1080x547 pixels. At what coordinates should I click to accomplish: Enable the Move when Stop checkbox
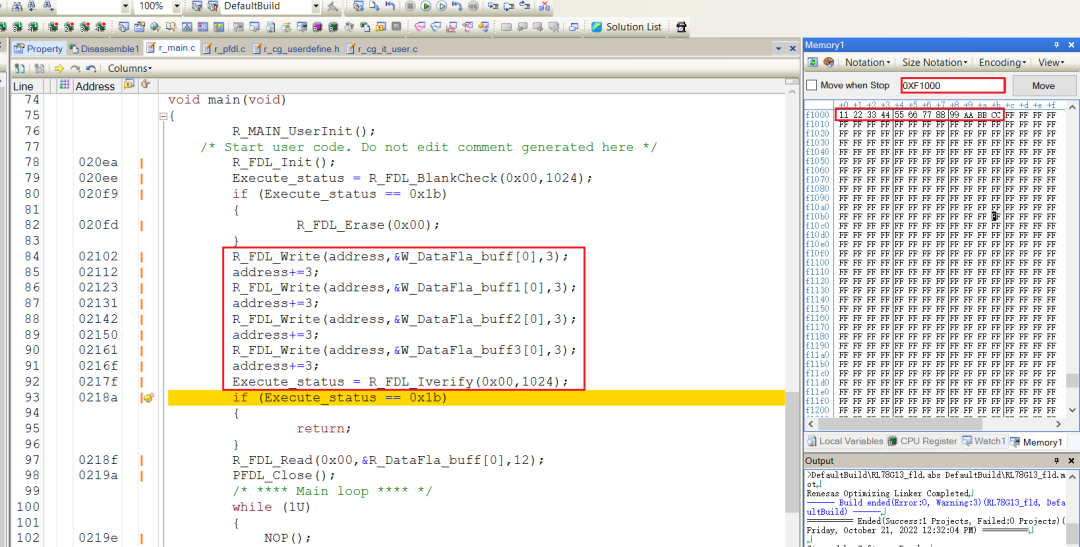click(x=811, y=85)
